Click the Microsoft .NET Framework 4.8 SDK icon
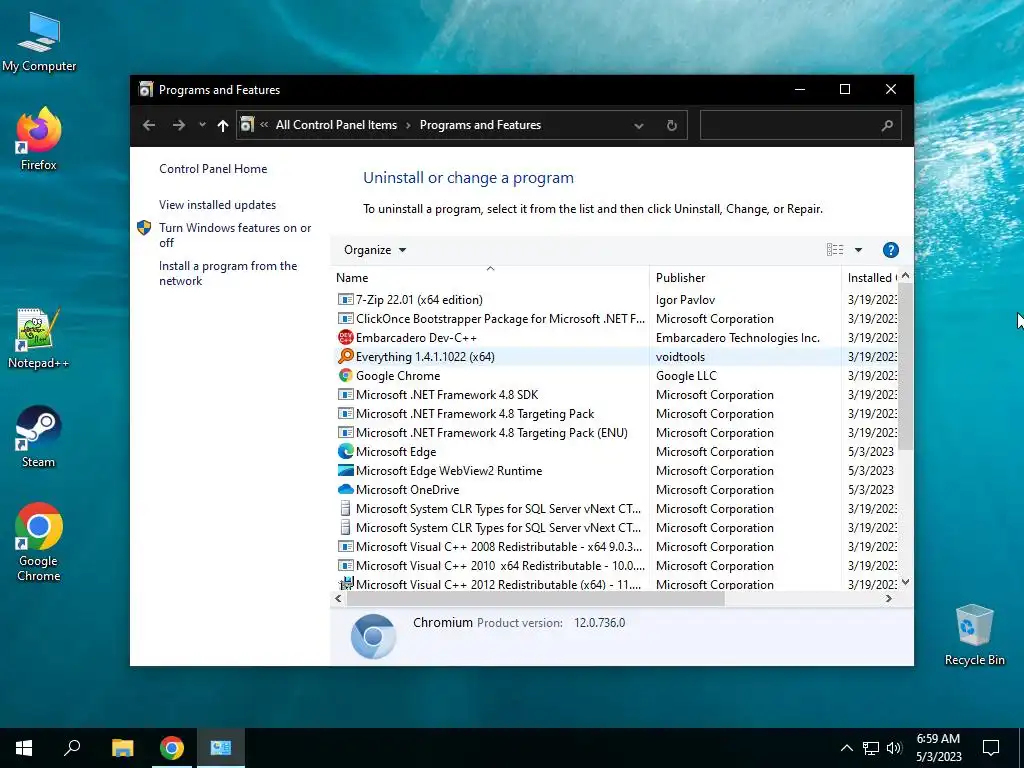The width and height of the screenshot is (1024, 768). point(345,394)
